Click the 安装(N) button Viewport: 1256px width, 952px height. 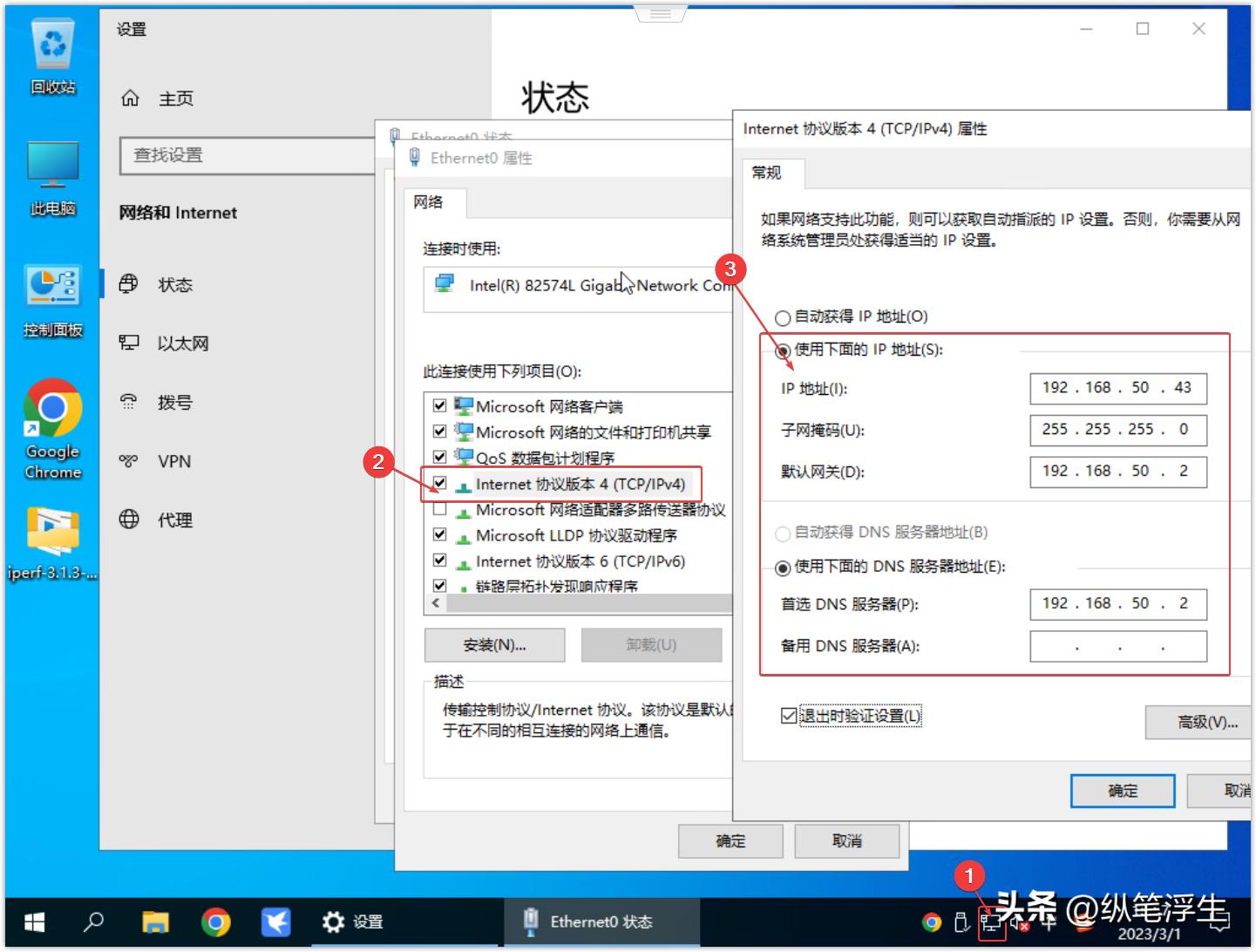(x=493, y=645)
